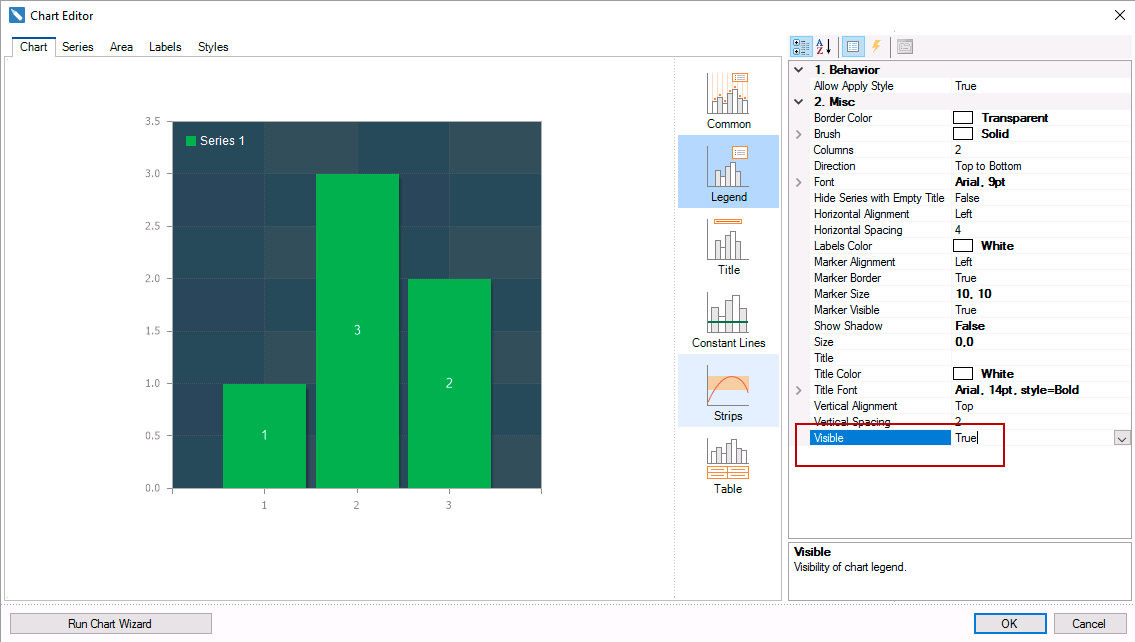The width and height of the screenshot is (1135, 642).
Task: Show the Events lightning icon
Action: click(x=876, y=47)
